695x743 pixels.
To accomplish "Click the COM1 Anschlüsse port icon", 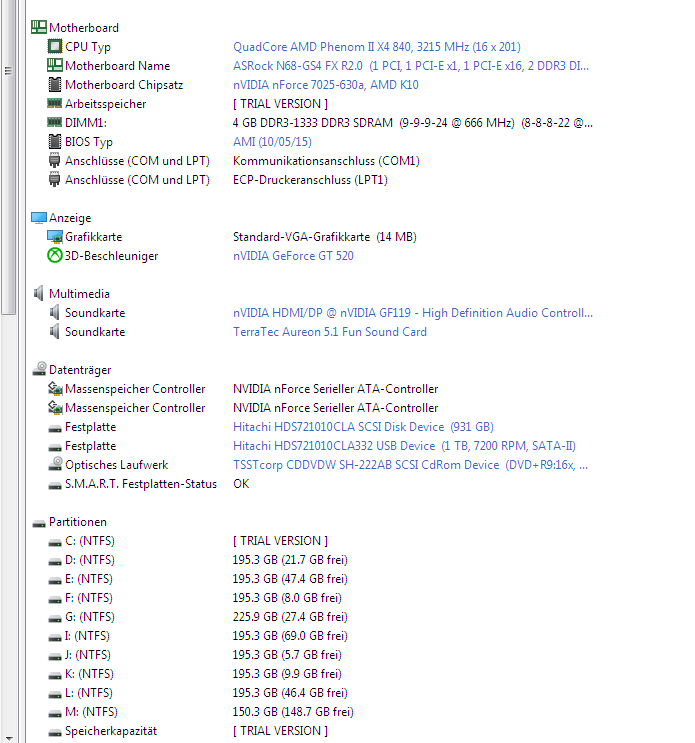I will tap(54, 160).
